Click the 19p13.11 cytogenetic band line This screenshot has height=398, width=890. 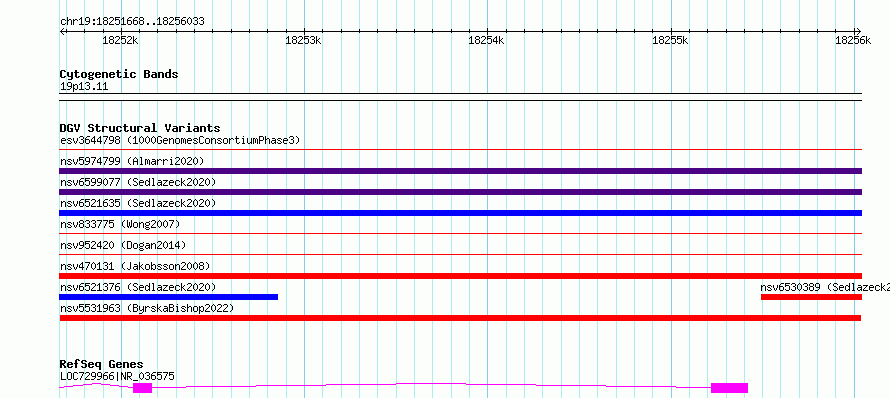coord(460,97)
